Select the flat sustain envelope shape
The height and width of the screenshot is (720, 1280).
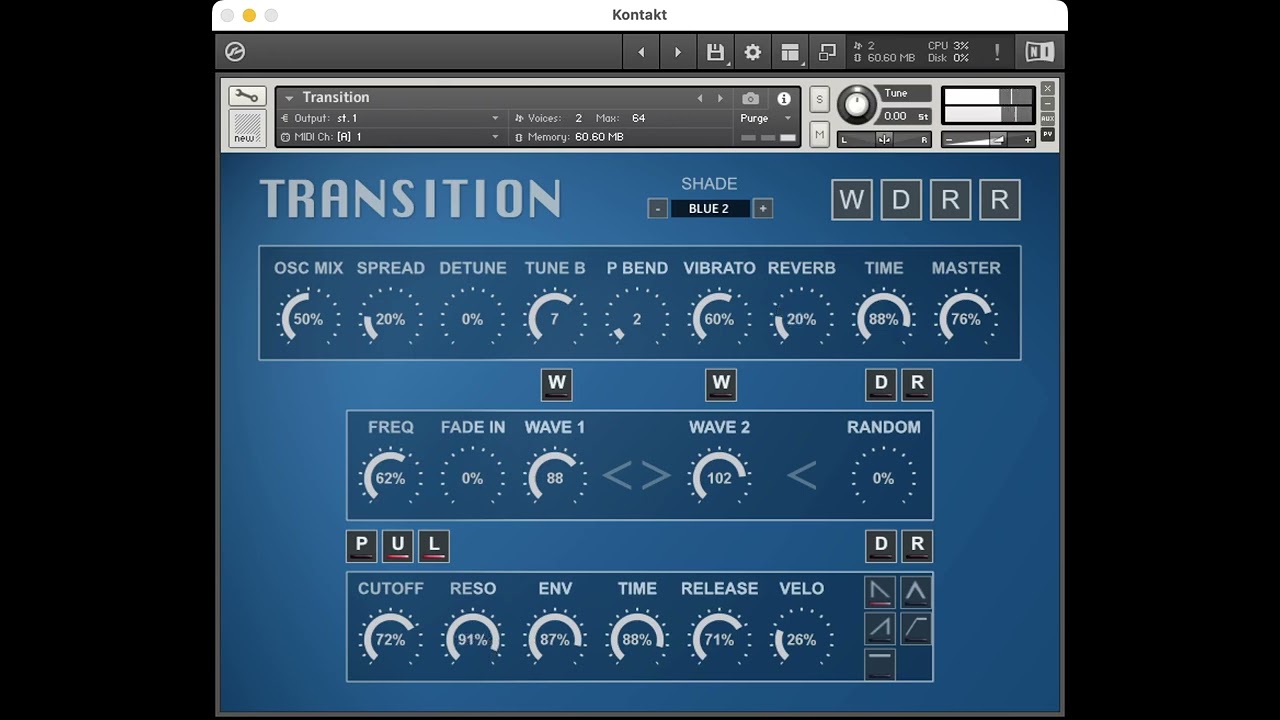tap(880, 664)
